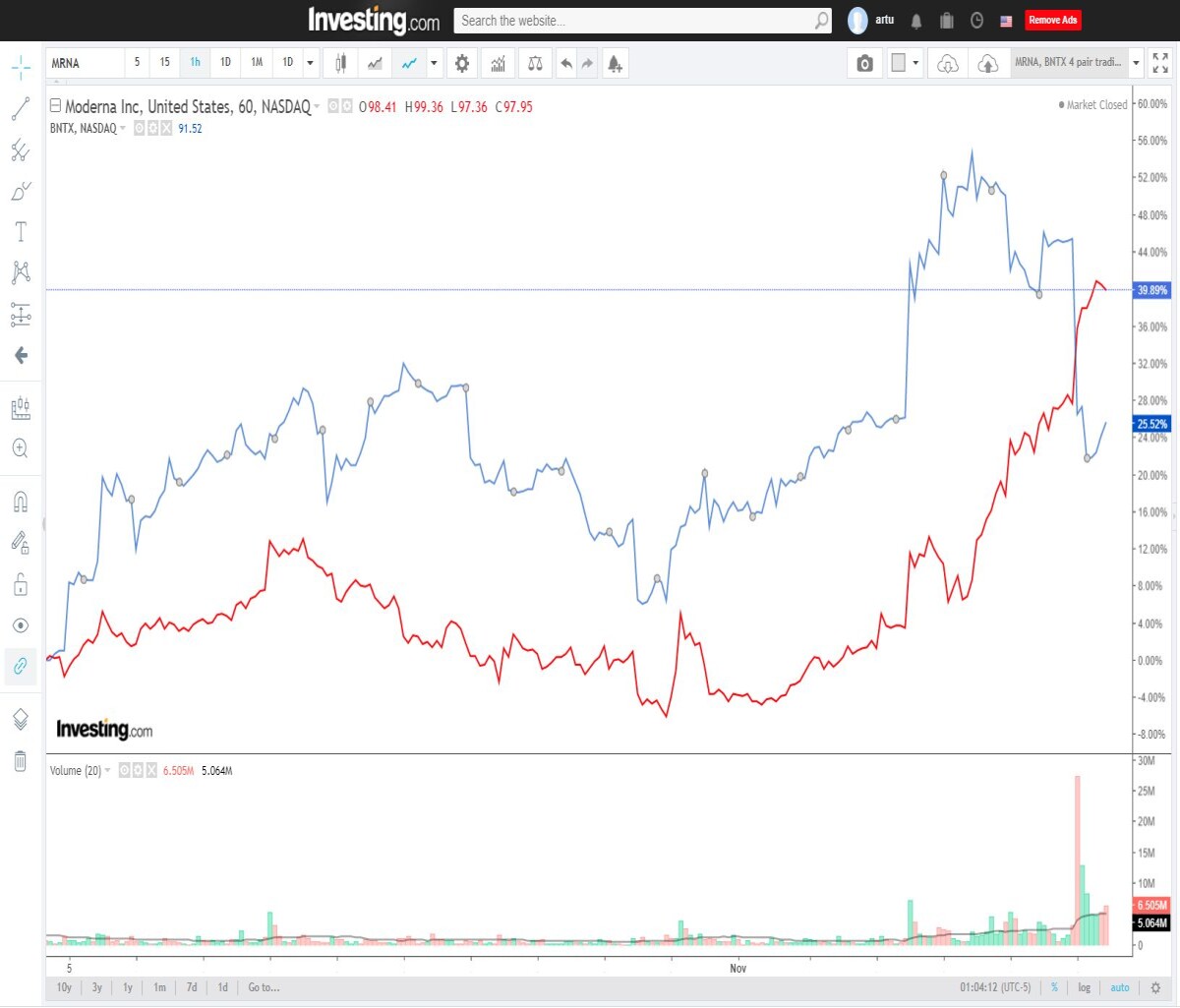Click the Remove Ads button
This screenshot has height=1008, width=1180.
pos(1052,20)
